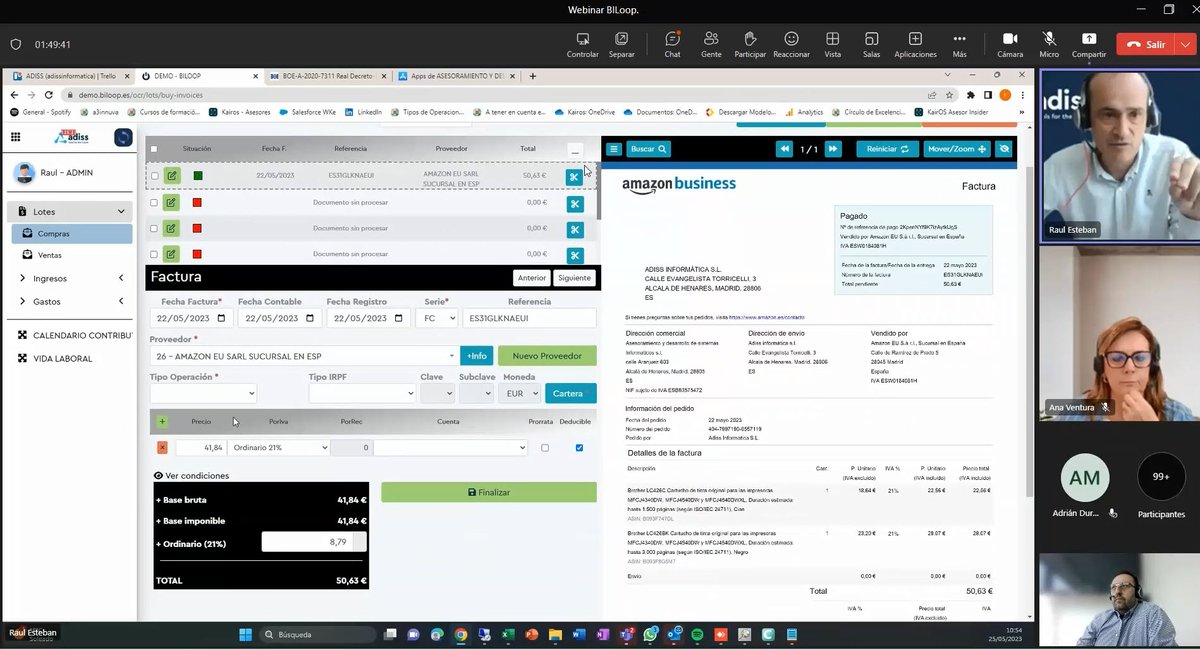Open the Subclave dropdown
This screenshot has width=1200, height=650.
tap(475, 394)
